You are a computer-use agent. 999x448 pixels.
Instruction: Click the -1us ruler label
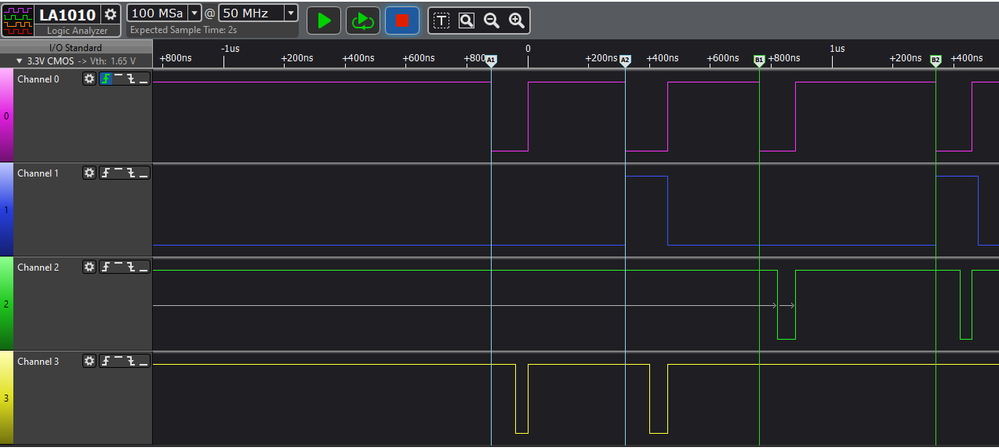[230, 48]
